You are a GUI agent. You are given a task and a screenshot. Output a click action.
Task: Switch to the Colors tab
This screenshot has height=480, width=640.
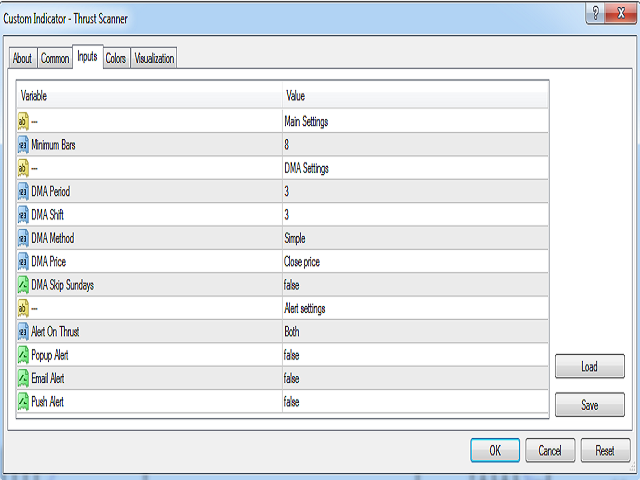pos(116,59)
